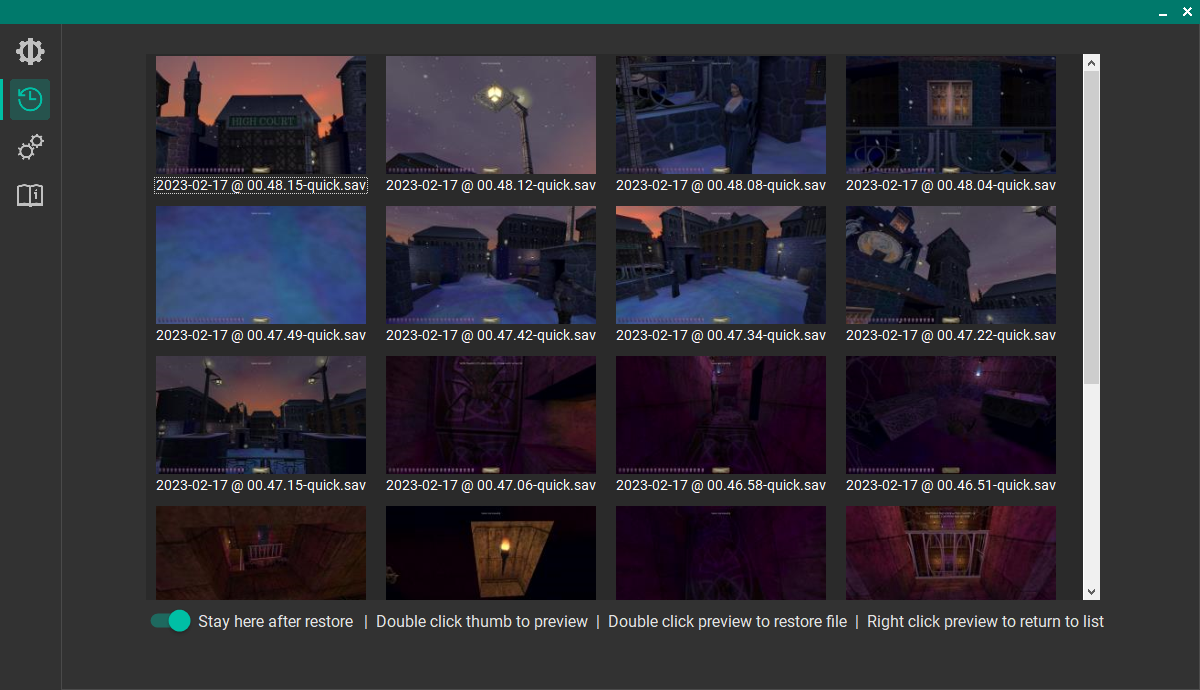
Task: Select thumbnail for 00.47.22-quick.sav
Action: pyautogui.click(x=951, y=265)
